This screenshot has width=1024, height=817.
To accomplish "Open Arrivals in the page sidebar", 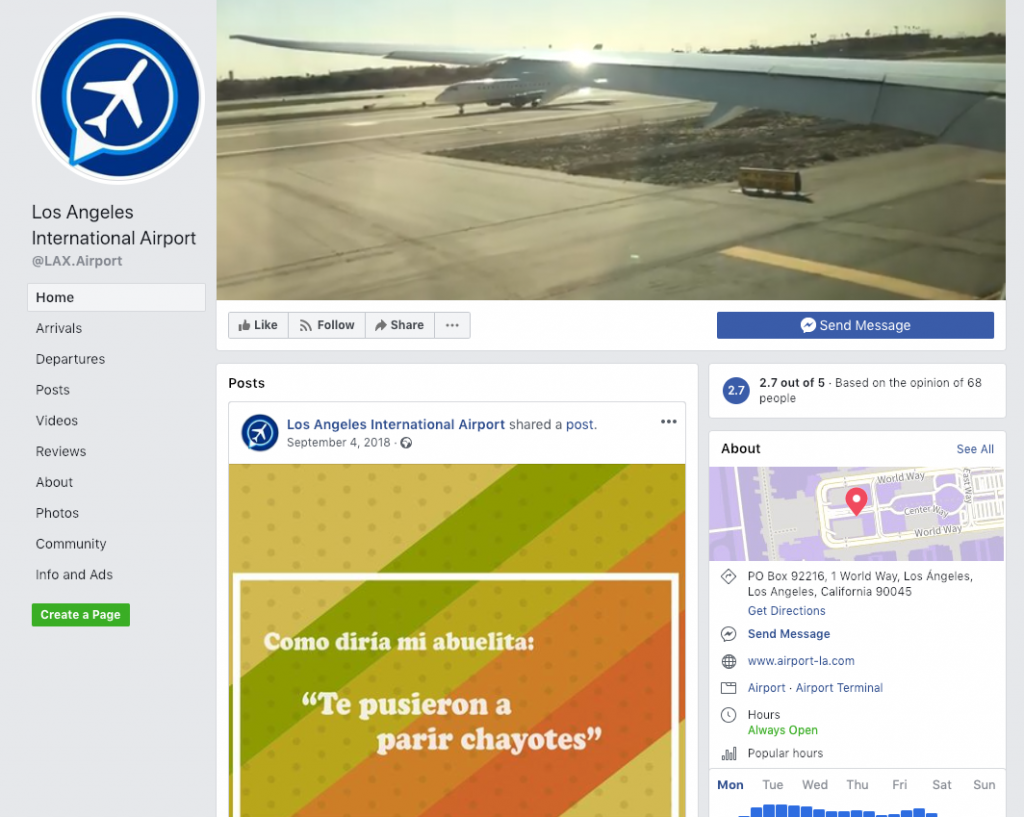I will (x=59, y=328).
